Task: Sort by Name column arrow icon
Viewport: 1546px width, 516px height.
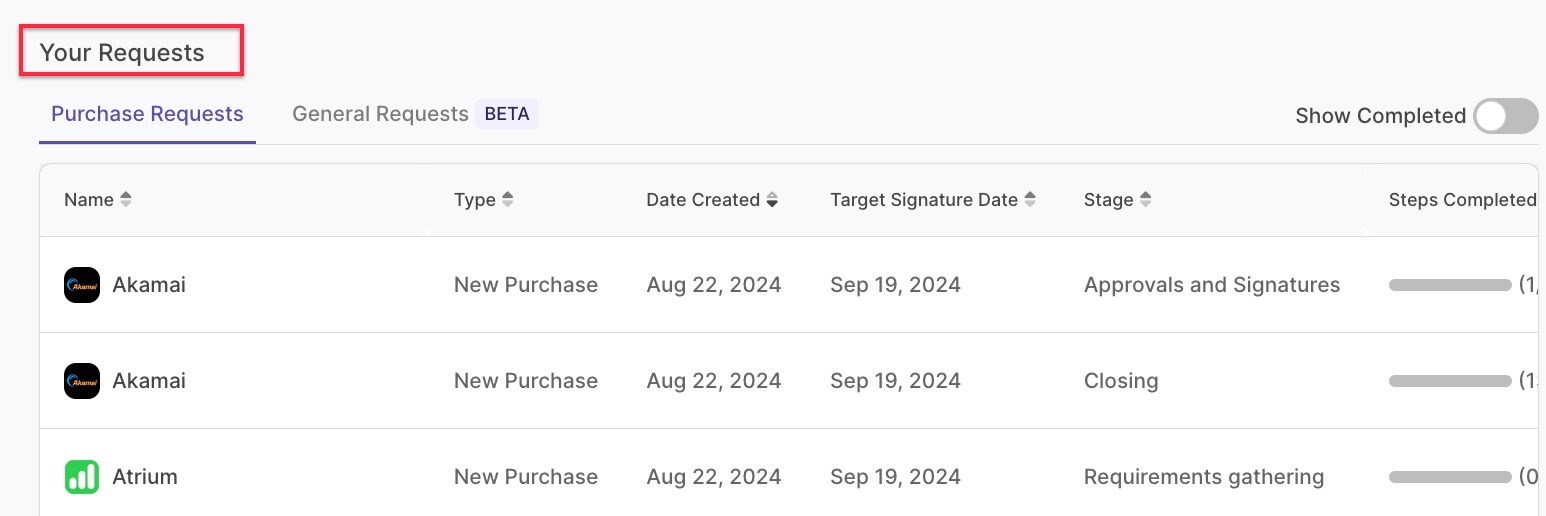Action: [126, 200]
